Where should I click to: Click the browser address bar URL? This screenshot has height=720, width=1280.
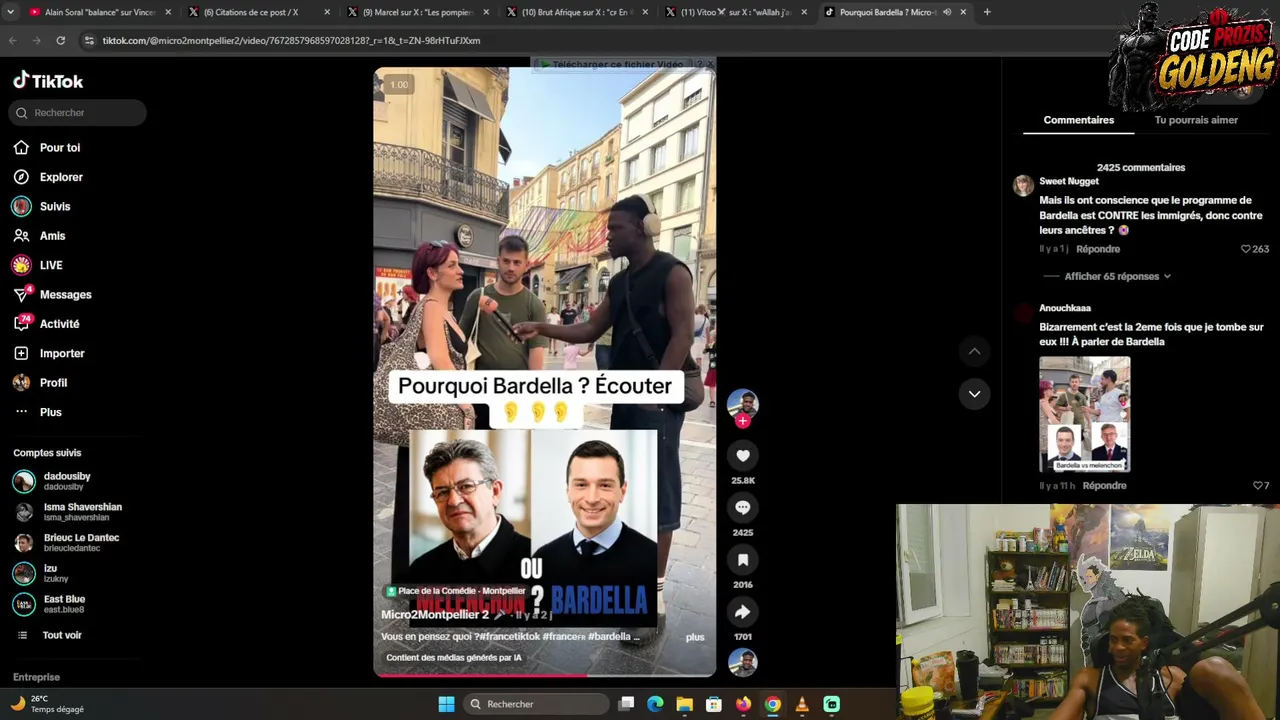pyautogui.click(x=291, y=41)
